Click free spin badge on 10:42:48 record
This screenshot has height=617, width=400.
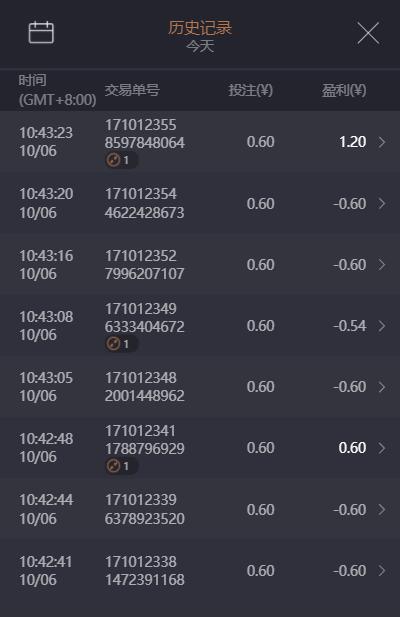point(121,466)
